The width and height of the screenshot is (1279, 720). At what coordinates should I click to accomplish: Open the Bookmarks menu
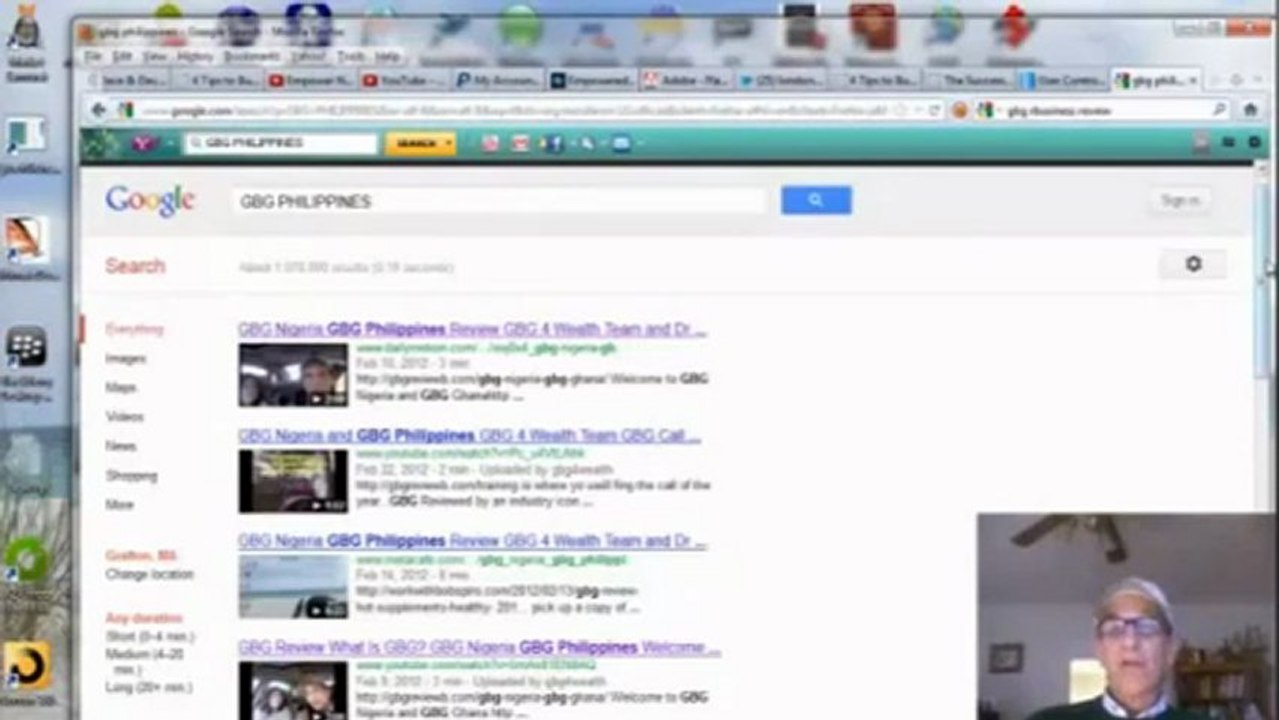point(251,57)
